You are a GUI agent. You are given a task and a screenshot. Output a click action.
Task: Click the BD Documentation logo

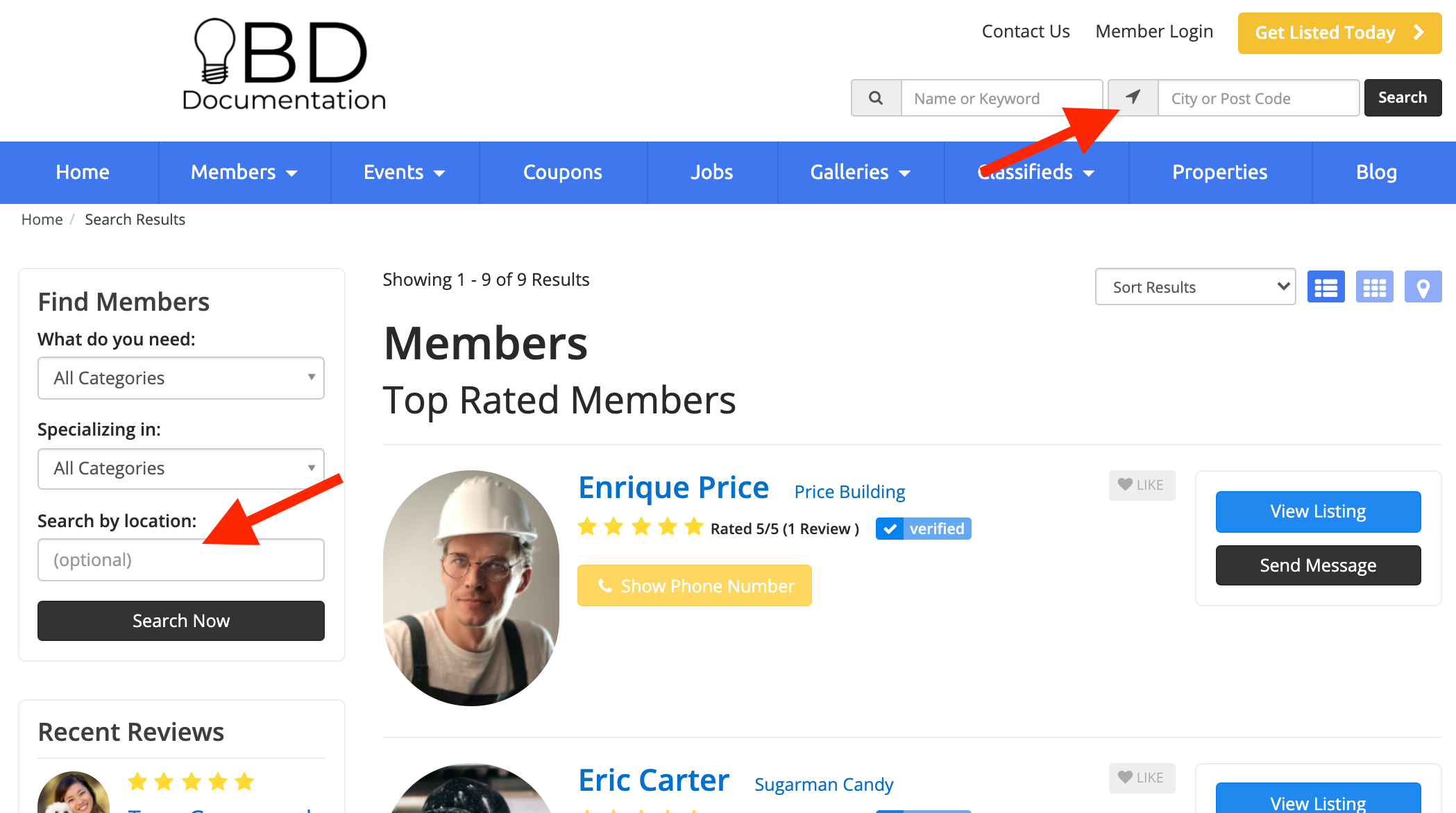[x=283, y=65]
